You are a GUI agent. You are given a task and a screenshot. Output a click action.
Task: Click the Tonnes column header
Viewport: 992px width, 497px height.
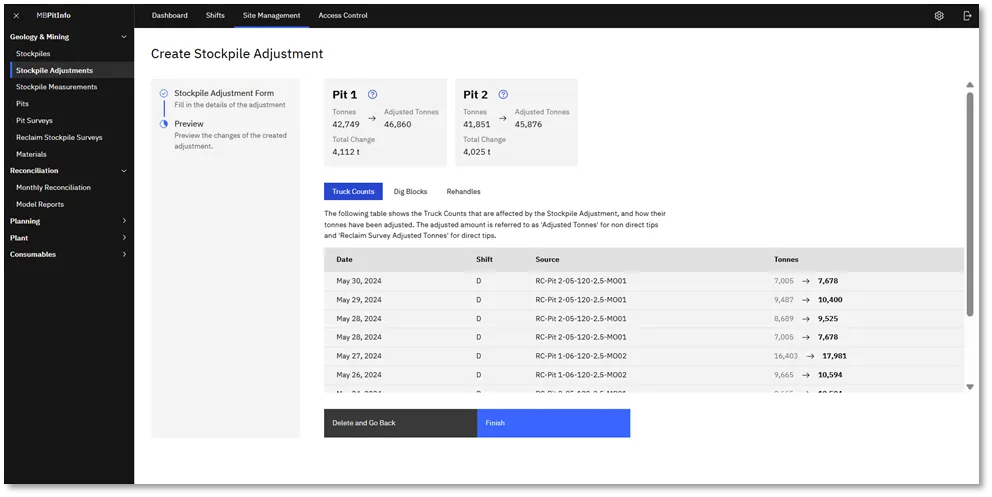(x=786, y=259)
